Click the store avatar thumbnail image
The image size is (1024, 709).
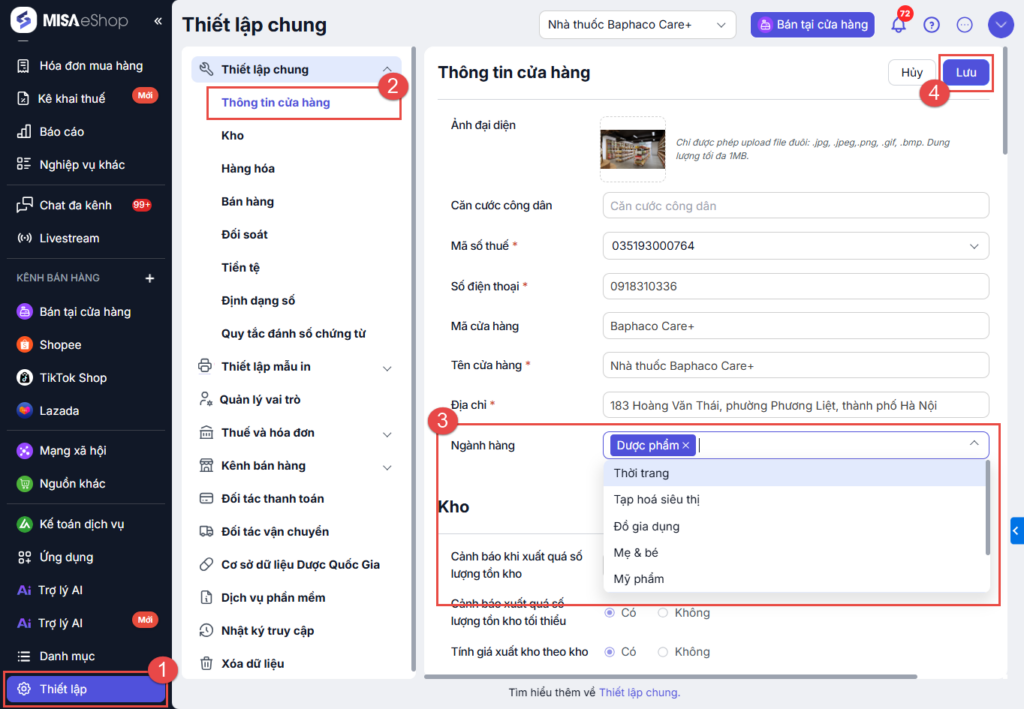pos(633,150)
